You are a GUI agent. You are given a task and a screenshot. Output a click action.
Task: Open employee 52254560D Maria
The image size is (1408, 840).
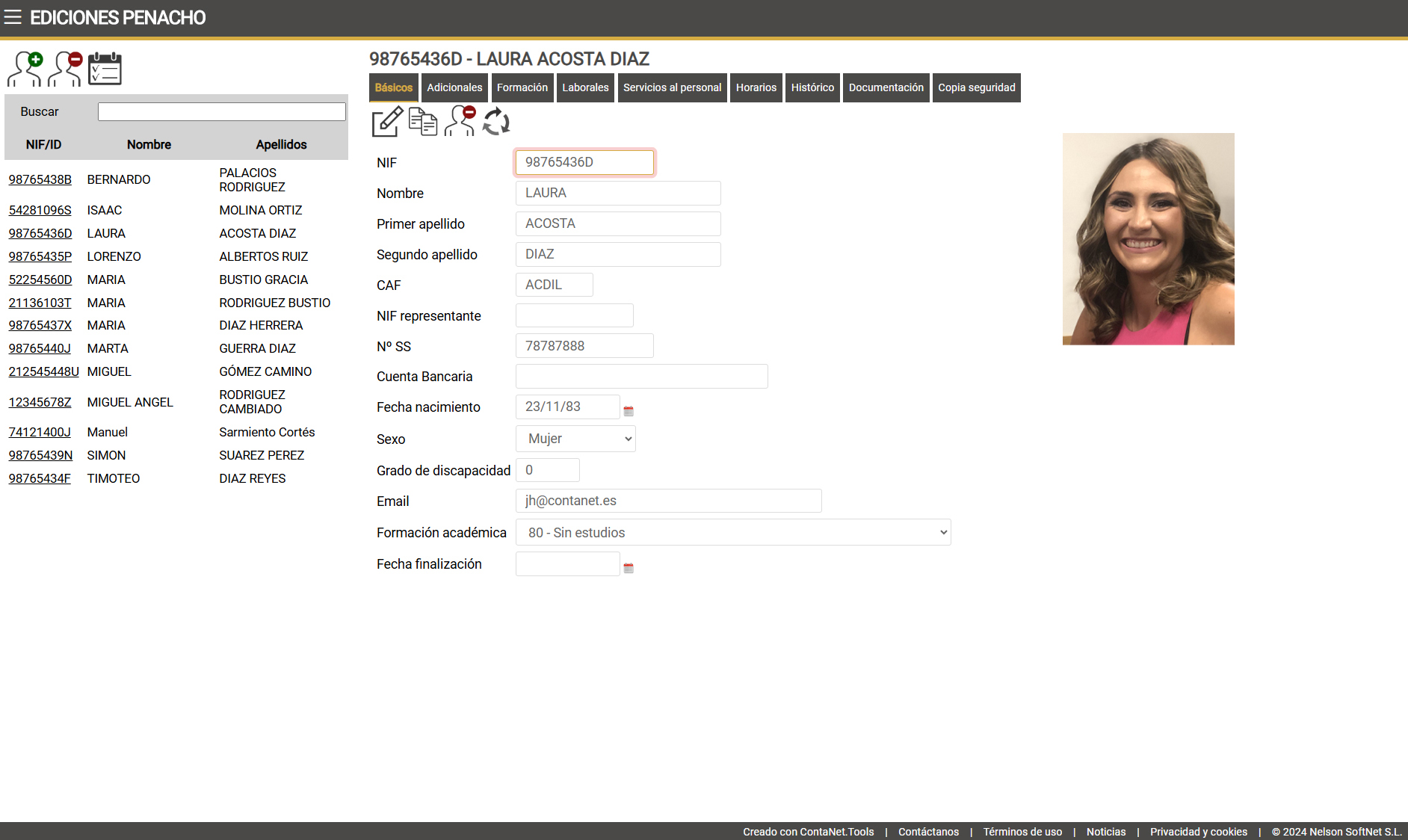click(40, 280)
